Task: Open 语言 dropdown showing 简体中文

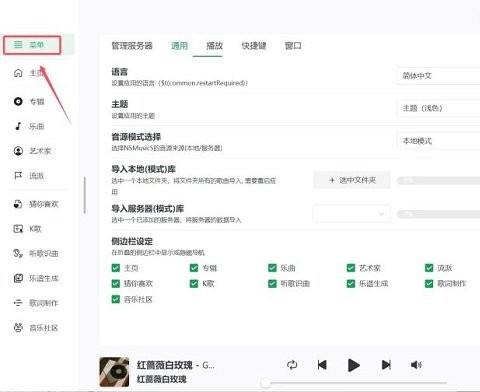Action: point(438,76)
